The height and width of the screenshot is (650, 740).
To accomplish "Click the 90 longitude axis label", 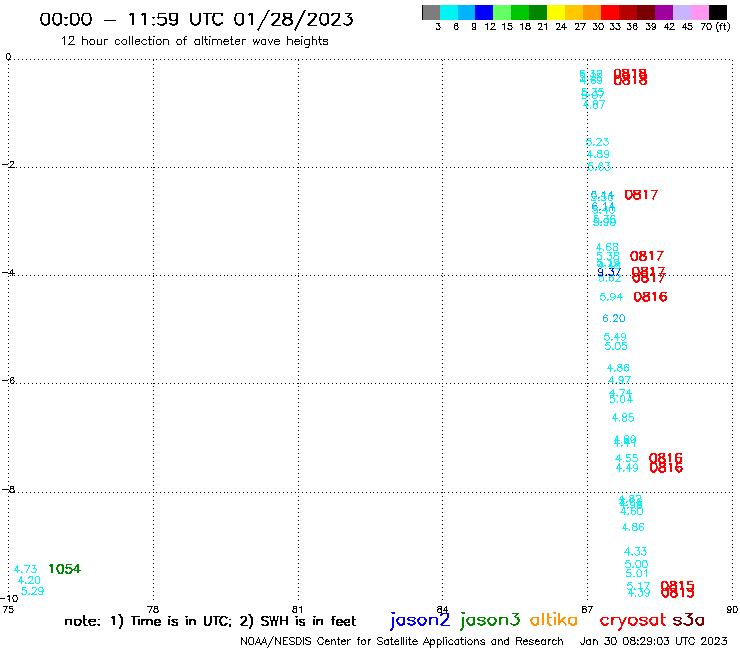I will [732, 609].
